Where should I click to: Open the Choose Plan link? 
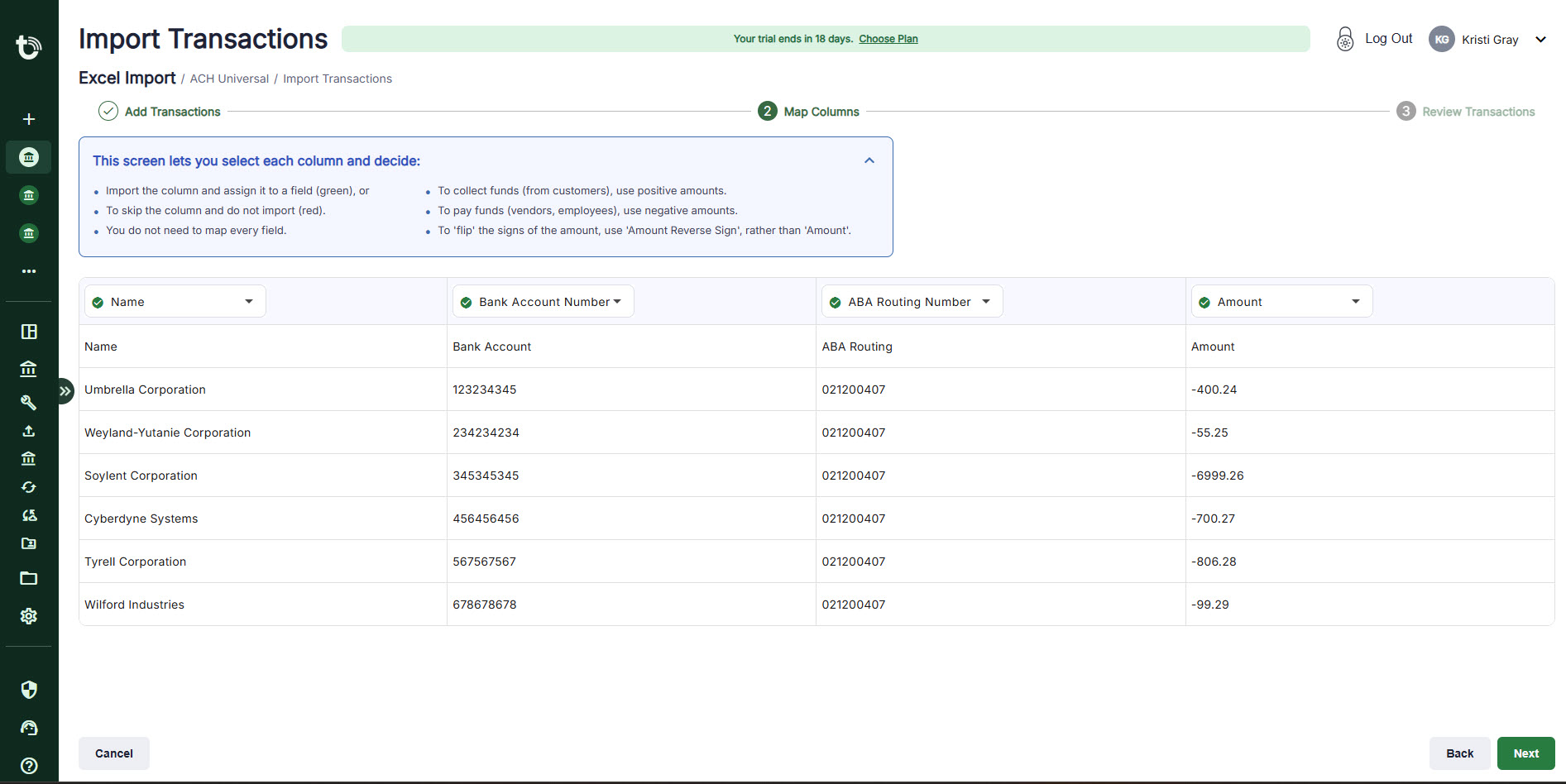click(888, 38)
